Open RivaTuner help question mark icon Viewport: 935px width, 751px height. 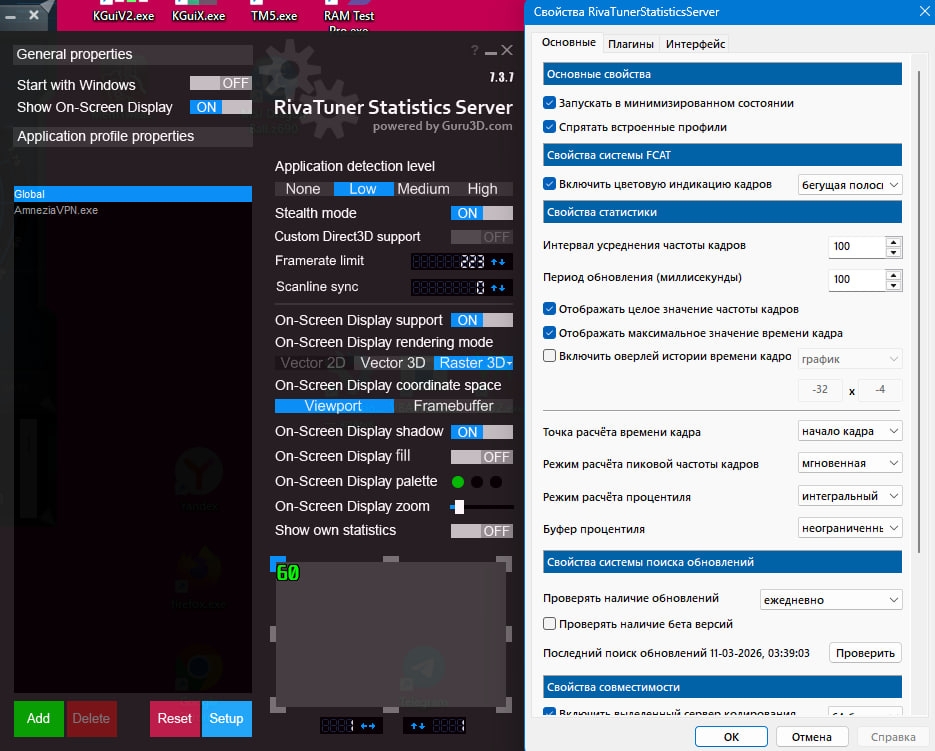[474, 51]
